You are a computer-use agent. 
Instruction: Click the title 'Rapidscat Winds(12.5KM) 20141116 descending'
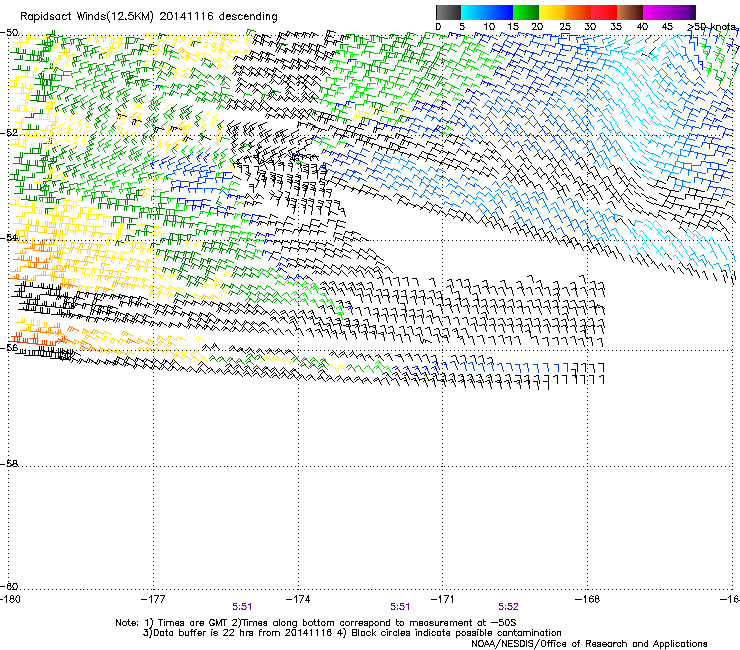pos(149,16)
